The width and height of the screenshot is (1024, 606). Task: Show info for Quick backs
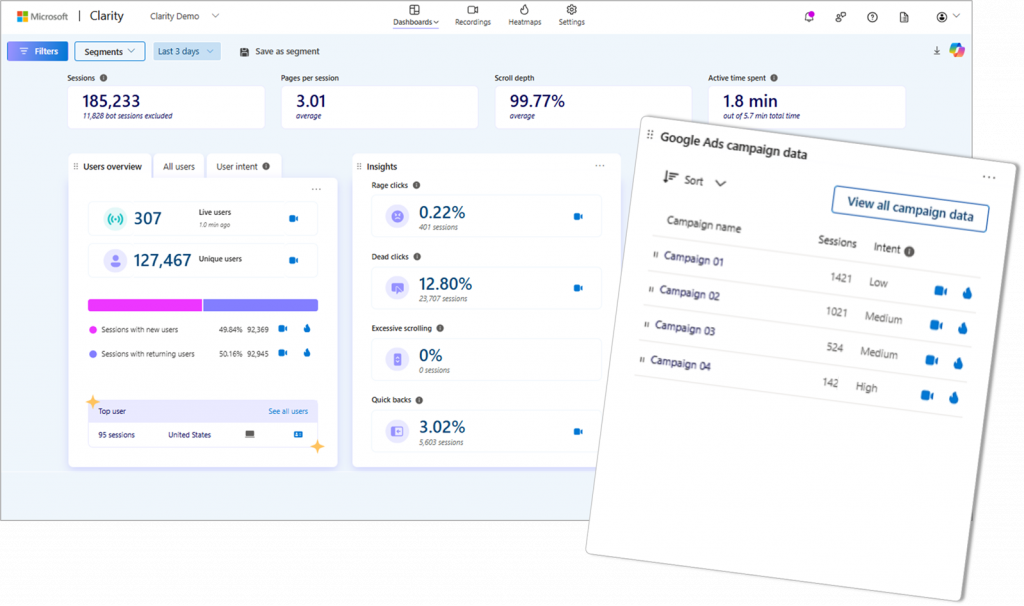[x=419, y=400]
